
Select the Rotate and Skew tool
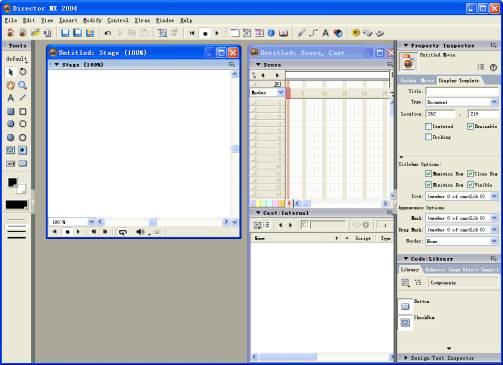pos(23,72)
